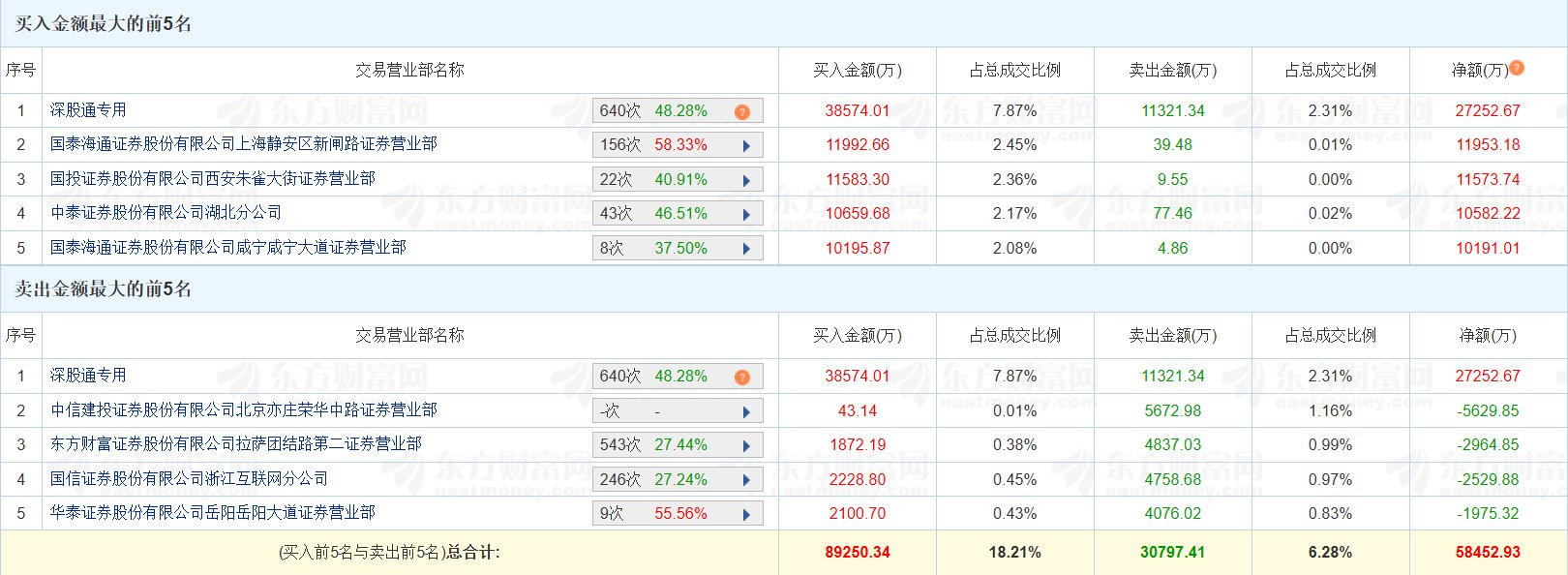Click 深股通专用 in the buy top-5 table
This screenshot has width=1568, height=575.
point(88,109)
